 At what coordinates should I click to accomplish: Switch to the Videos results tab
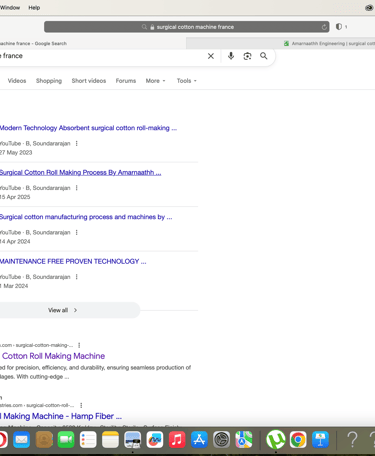pos(17,81)
